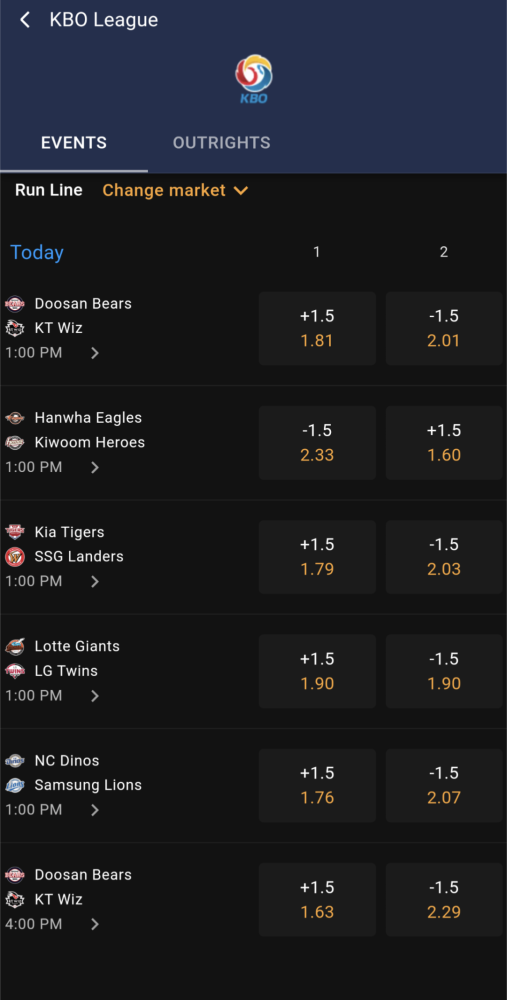Pick the SSG Landers -1.5 odds 2.03
507x1000 pixels.
444,557
